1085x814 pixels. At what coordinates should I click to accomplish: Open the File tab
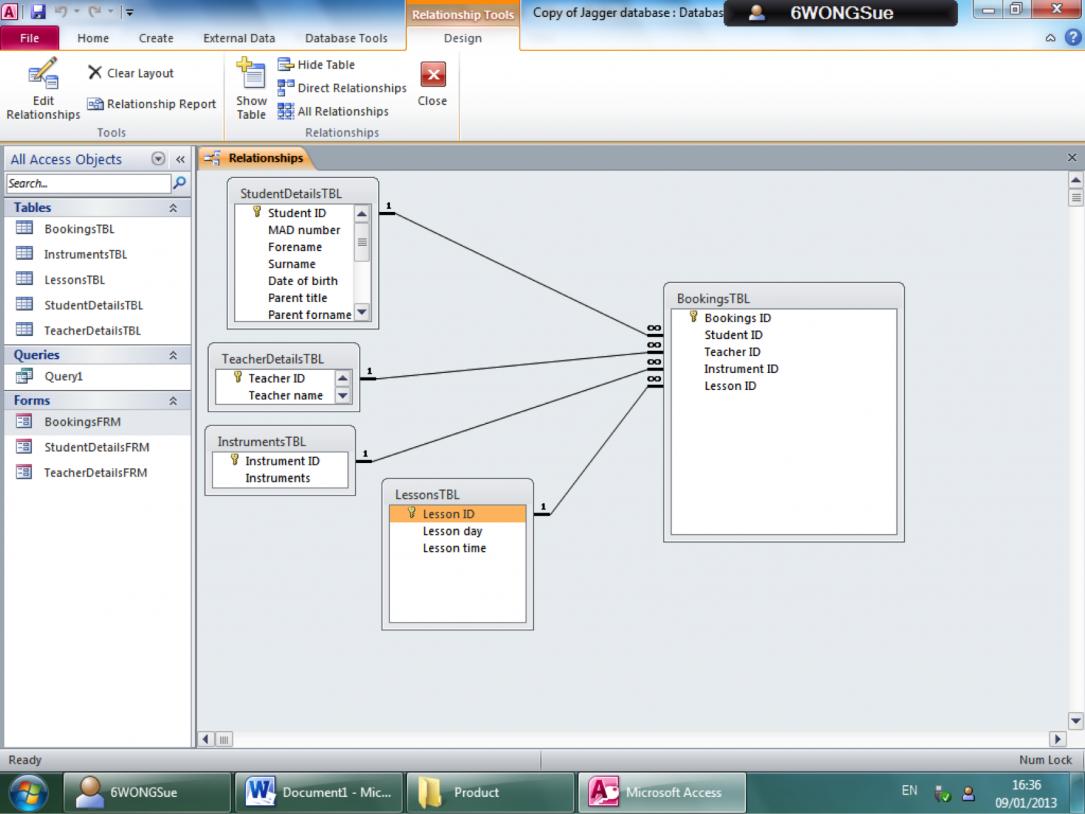pos(30,38)
